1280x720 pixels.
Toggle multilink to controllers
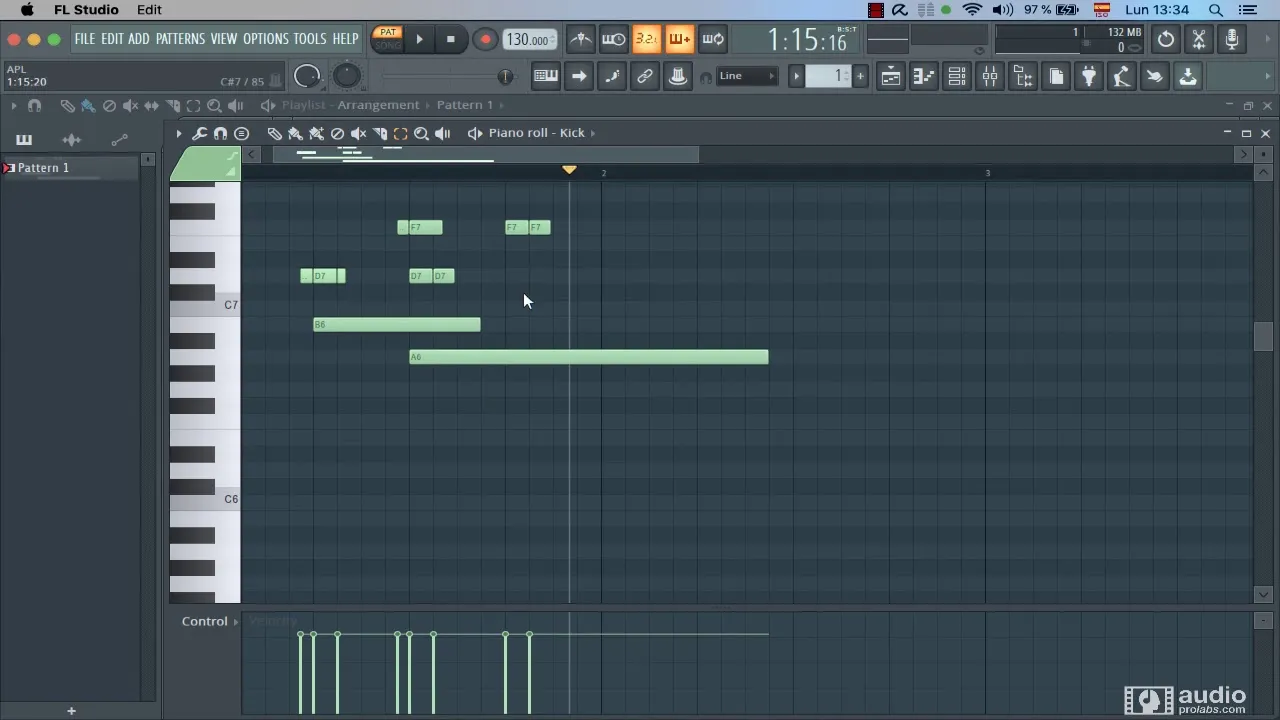(x=645, y=76)
